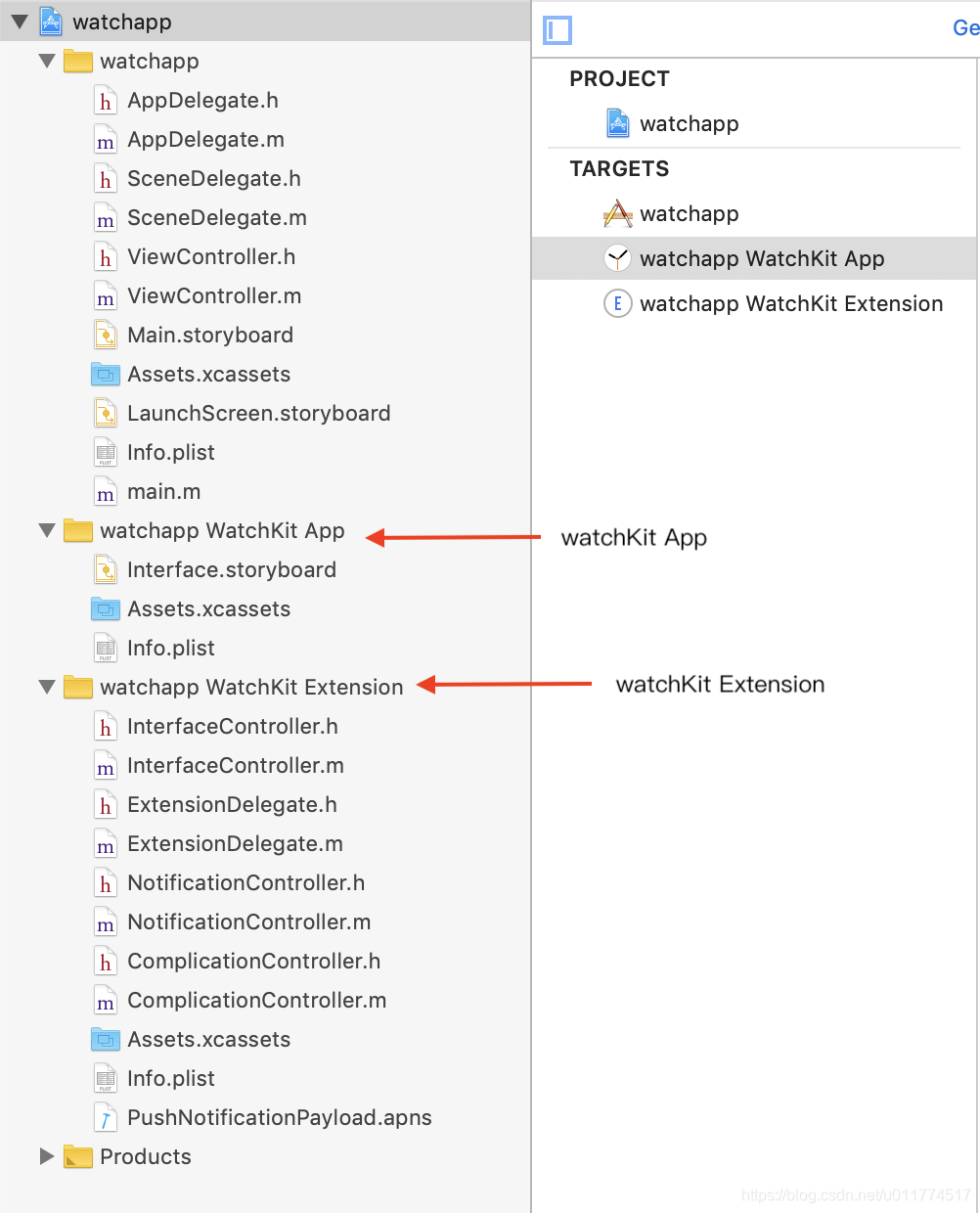
Task: Collapse the watchapp WatchKit Extension group triangle
Action: [x=47, y=687]
